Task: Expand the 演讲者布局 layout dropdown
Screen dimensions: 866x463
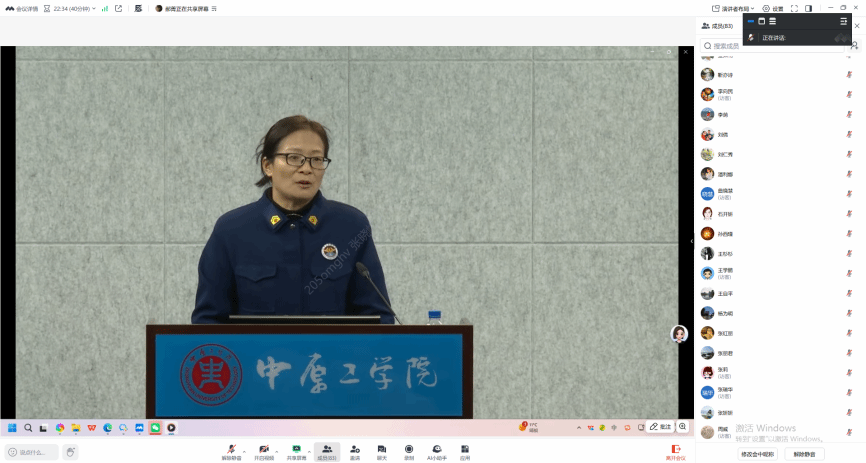Action: pos(736,8)
